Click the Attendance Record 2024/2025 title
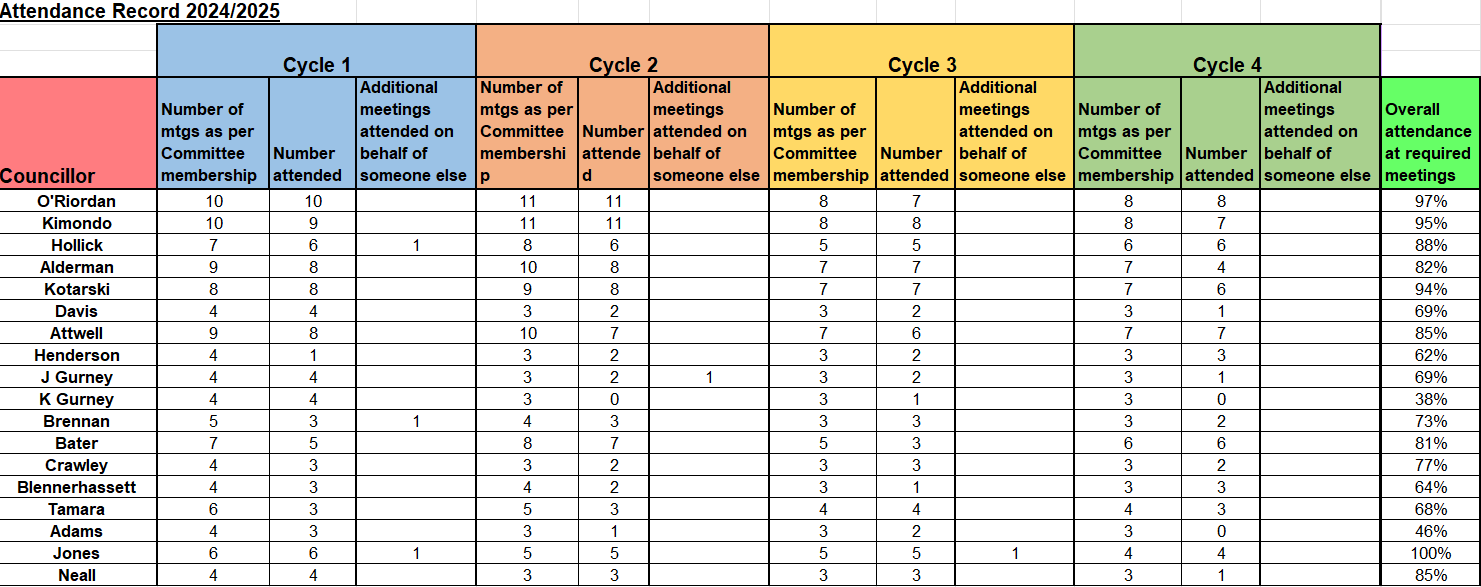 point(140,12)
